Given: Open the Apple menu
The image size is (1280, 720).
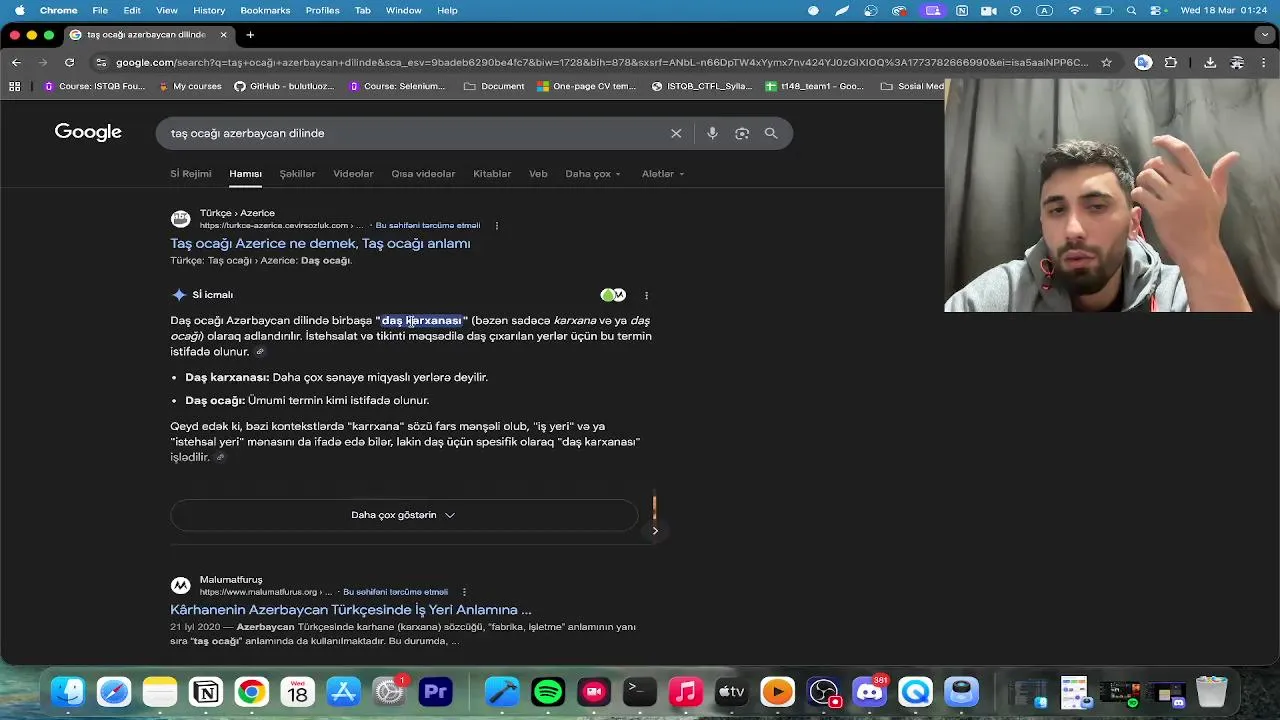Looking at the screenshot, I should click(18, 10).
